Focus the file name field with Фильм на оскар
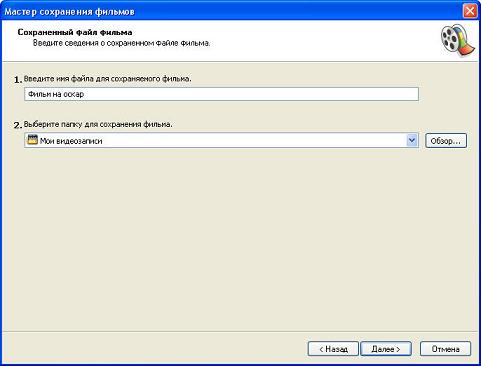Image resolution: width=481 pixels, height=366 pixels. point(221,94)
